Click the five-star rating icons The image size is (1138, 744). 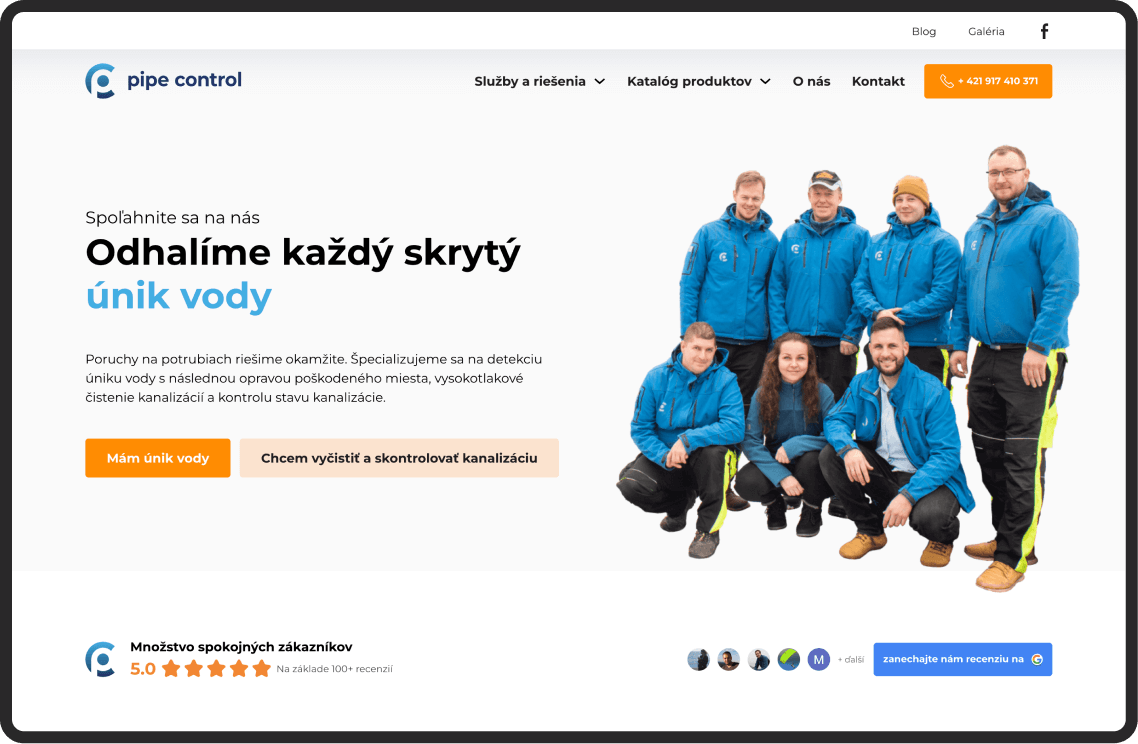point(216,669)
